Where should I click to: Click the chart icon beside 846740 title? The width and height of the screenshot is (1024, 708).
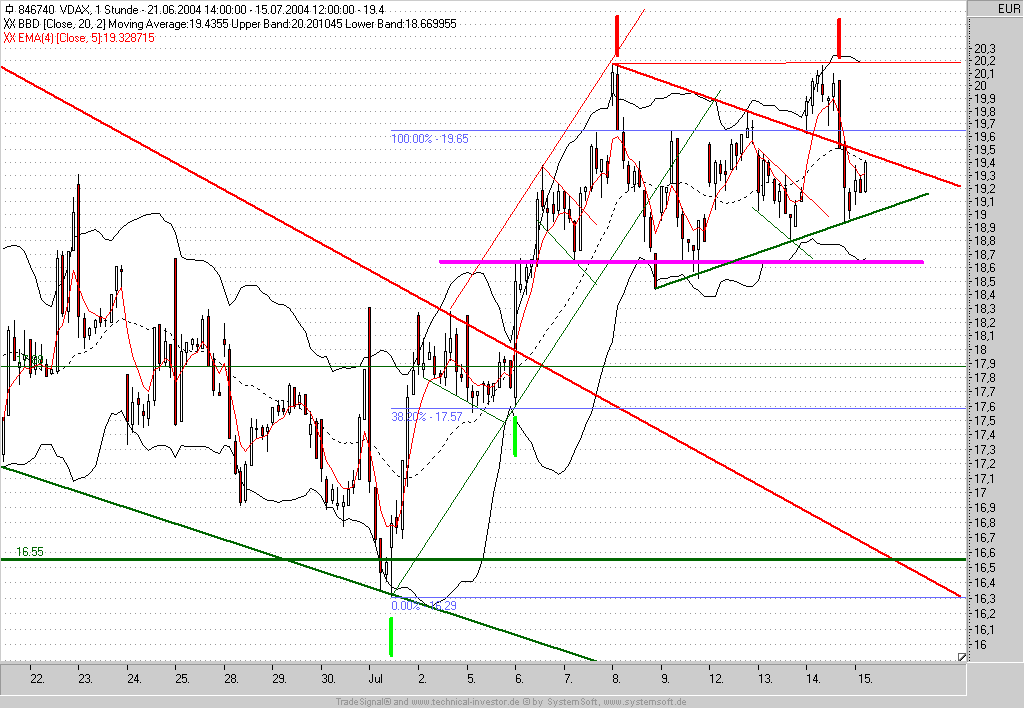coord(9,10)
